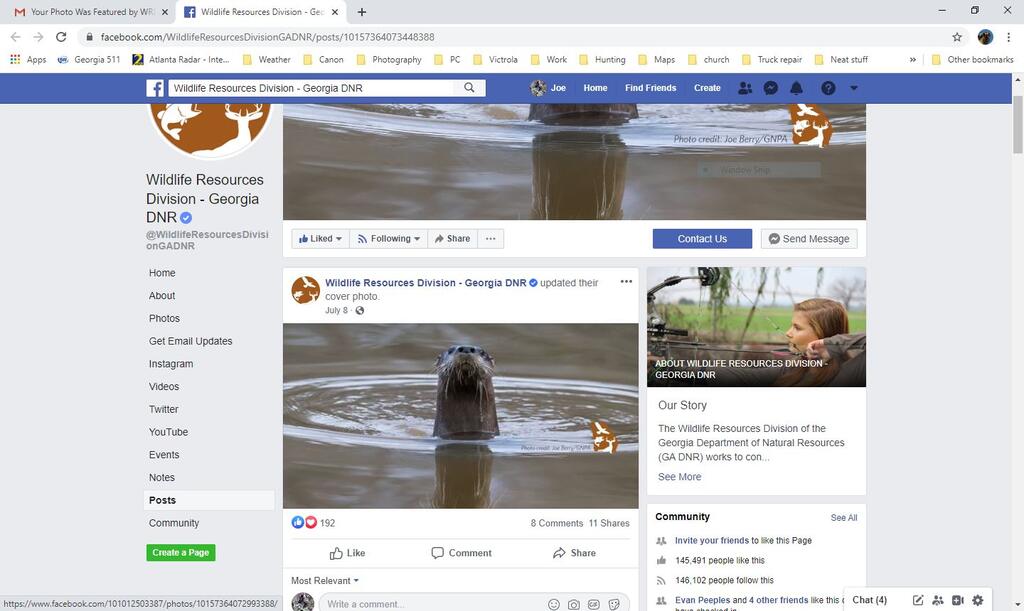Reload the page
1024x611 pixels.
tap(61, 37)
